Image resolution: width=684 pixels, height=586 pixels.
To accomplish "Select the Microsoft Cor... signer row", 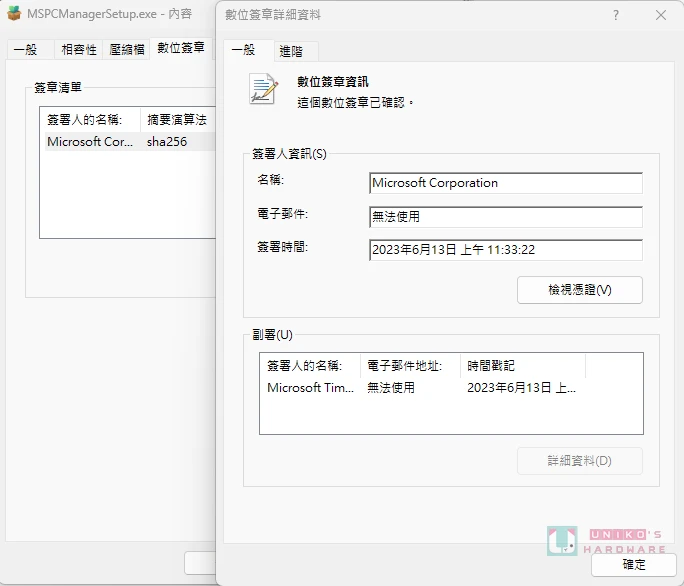I will [x=130, y=142].
